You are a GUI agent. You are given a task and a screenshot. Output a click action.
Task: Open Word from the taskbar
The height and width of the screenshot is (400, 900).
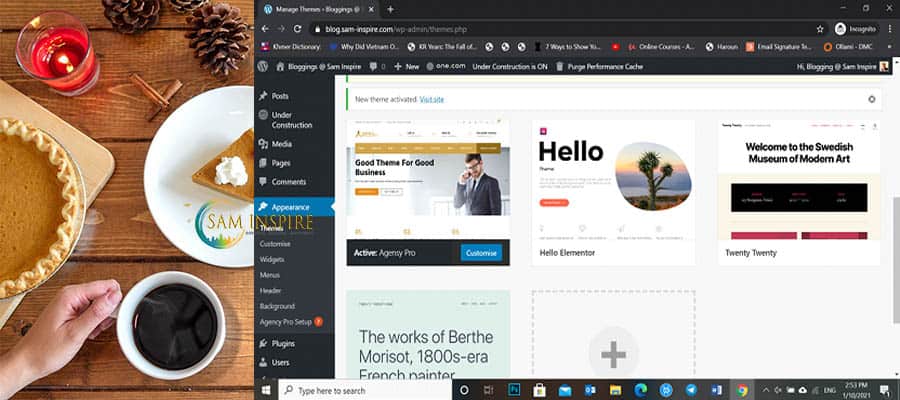pos(716,390)
